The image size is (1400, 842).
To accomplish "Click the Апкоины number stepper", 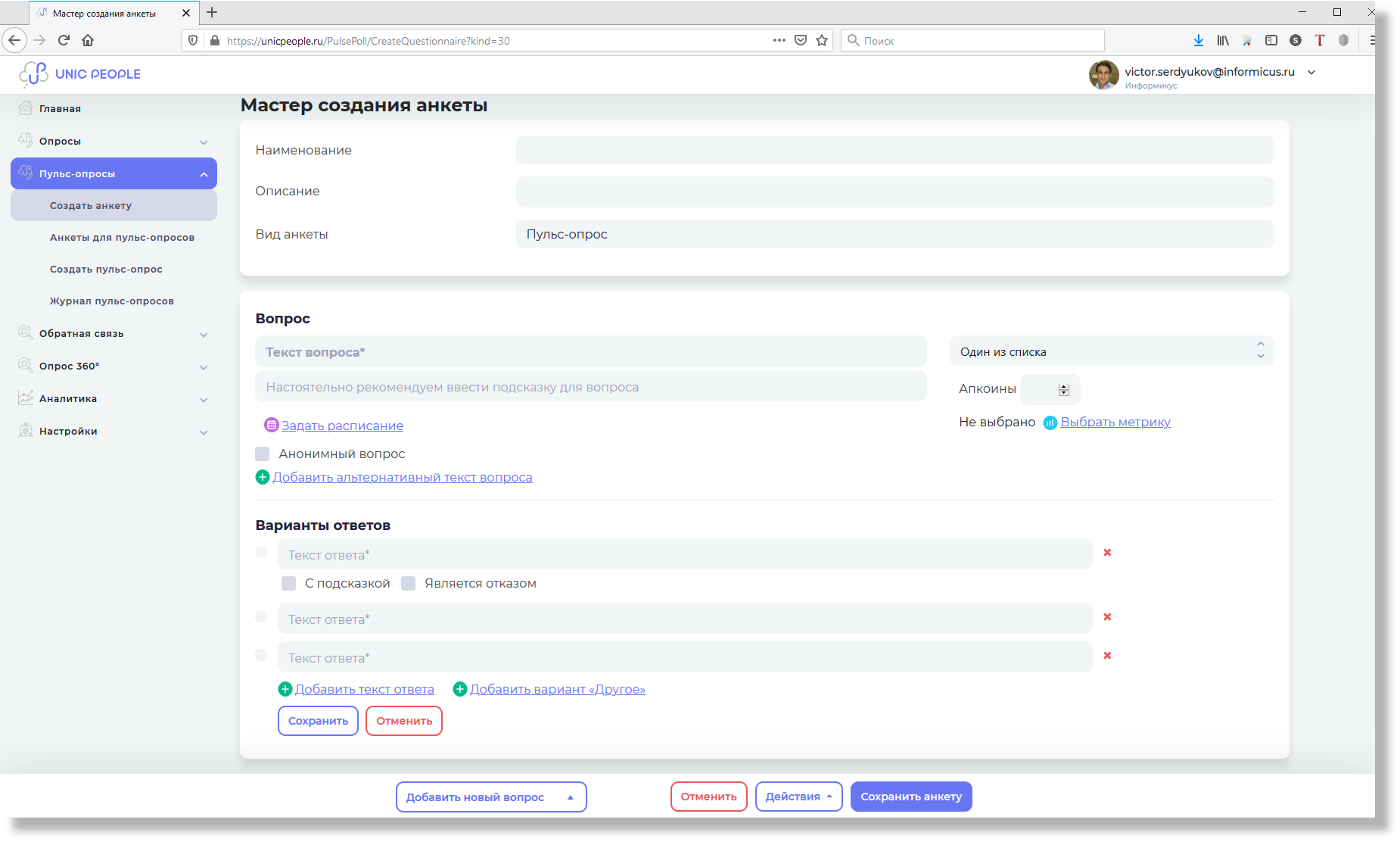I will 1063,389.
